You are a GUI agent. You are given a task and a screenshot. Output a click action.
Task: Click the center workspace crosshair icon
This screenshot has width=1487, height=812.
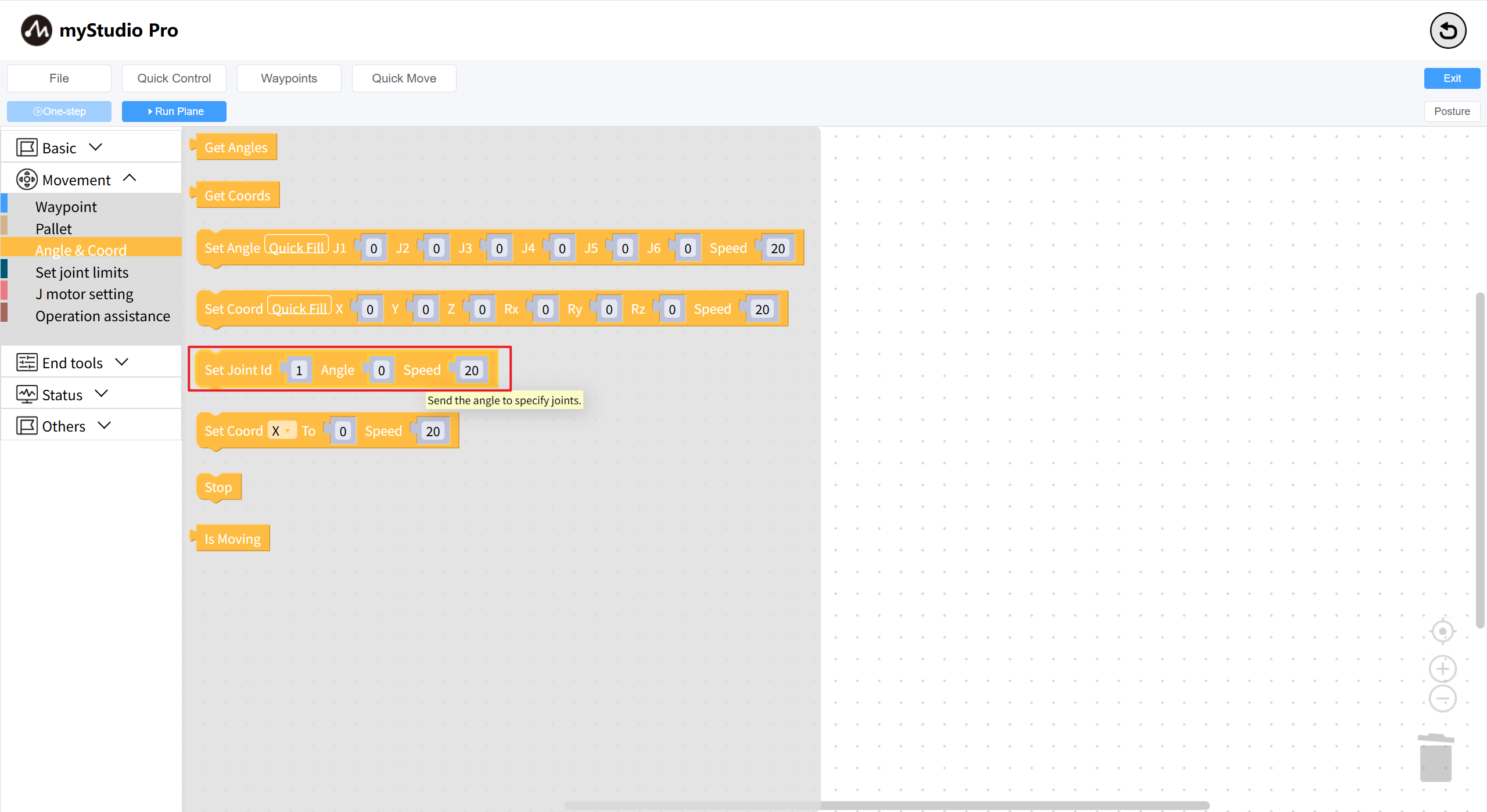pyautogui.click(x=1442, y=631)
